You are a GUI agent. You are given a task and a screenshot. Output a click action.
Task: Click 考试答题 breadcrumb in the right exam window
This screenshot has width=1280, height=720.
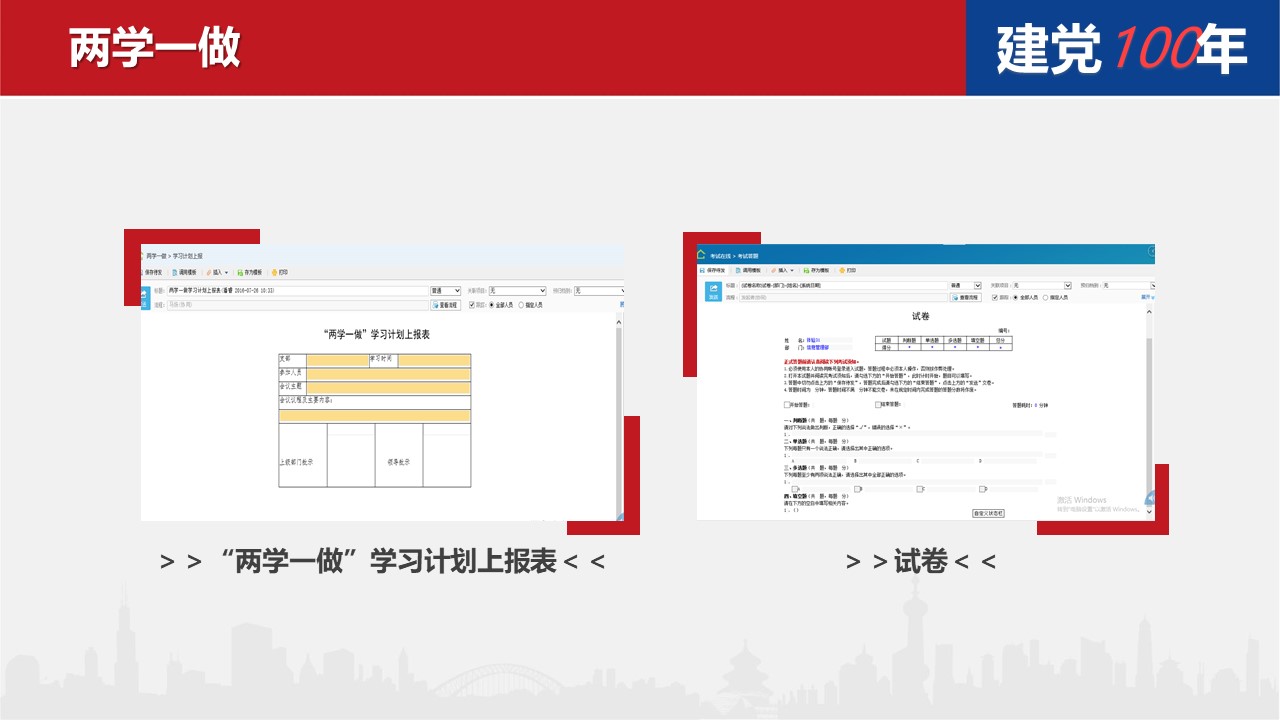[x=750, y=256]
